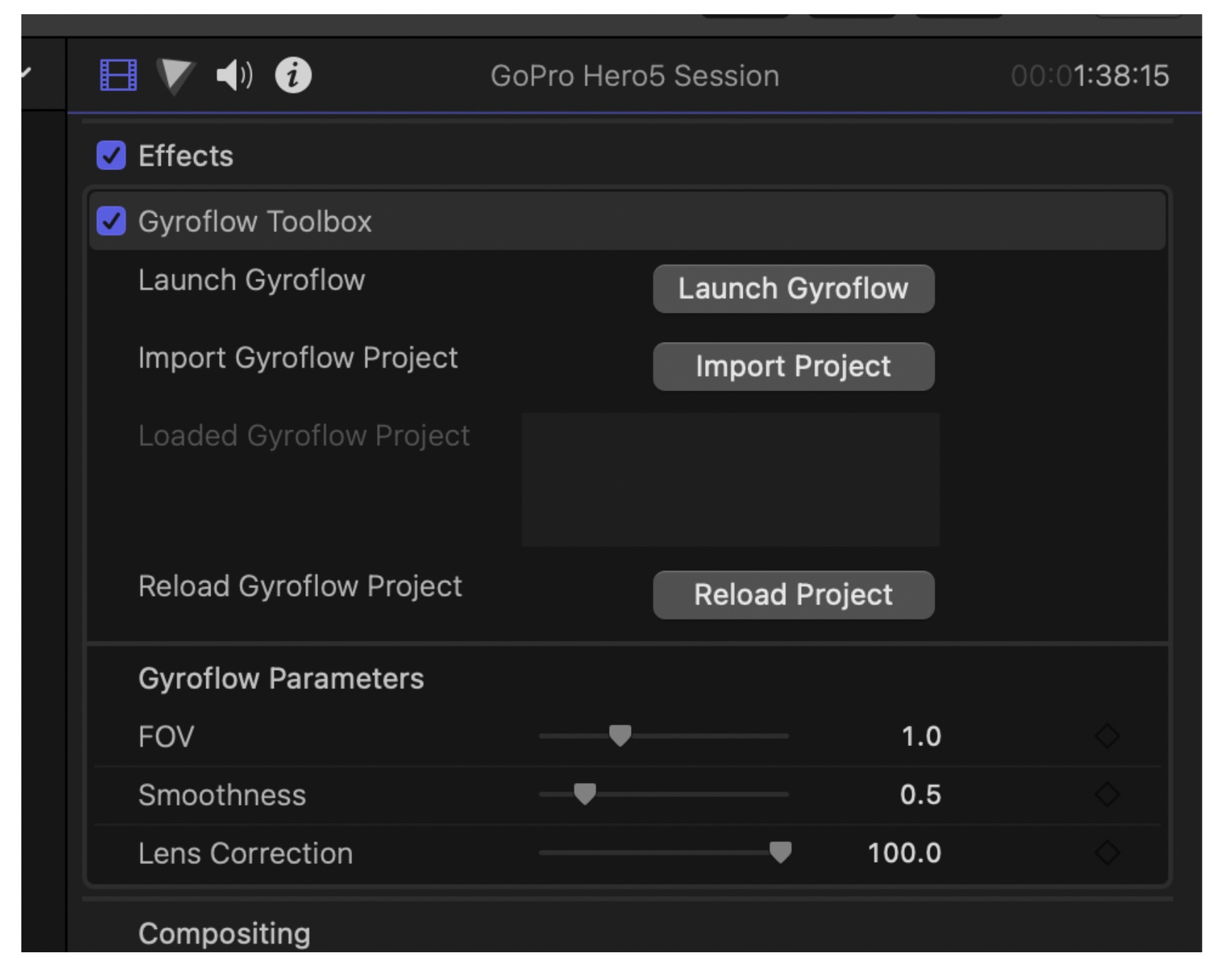This screenshot has width=1225, height=980.
Task: Click the Lens Correction value 100.0
Action: [x=904, y=853]
